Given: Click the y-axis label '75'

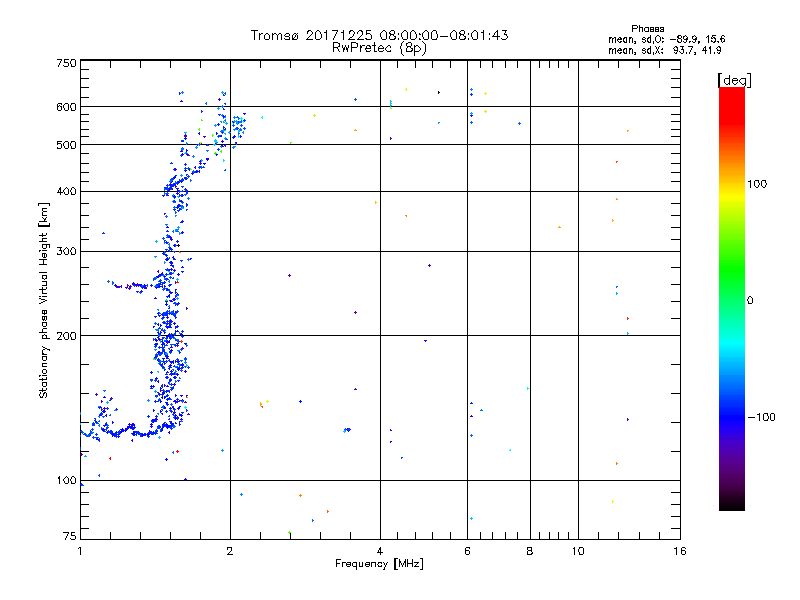Looking at the screenshot, I should pos(70,536).
